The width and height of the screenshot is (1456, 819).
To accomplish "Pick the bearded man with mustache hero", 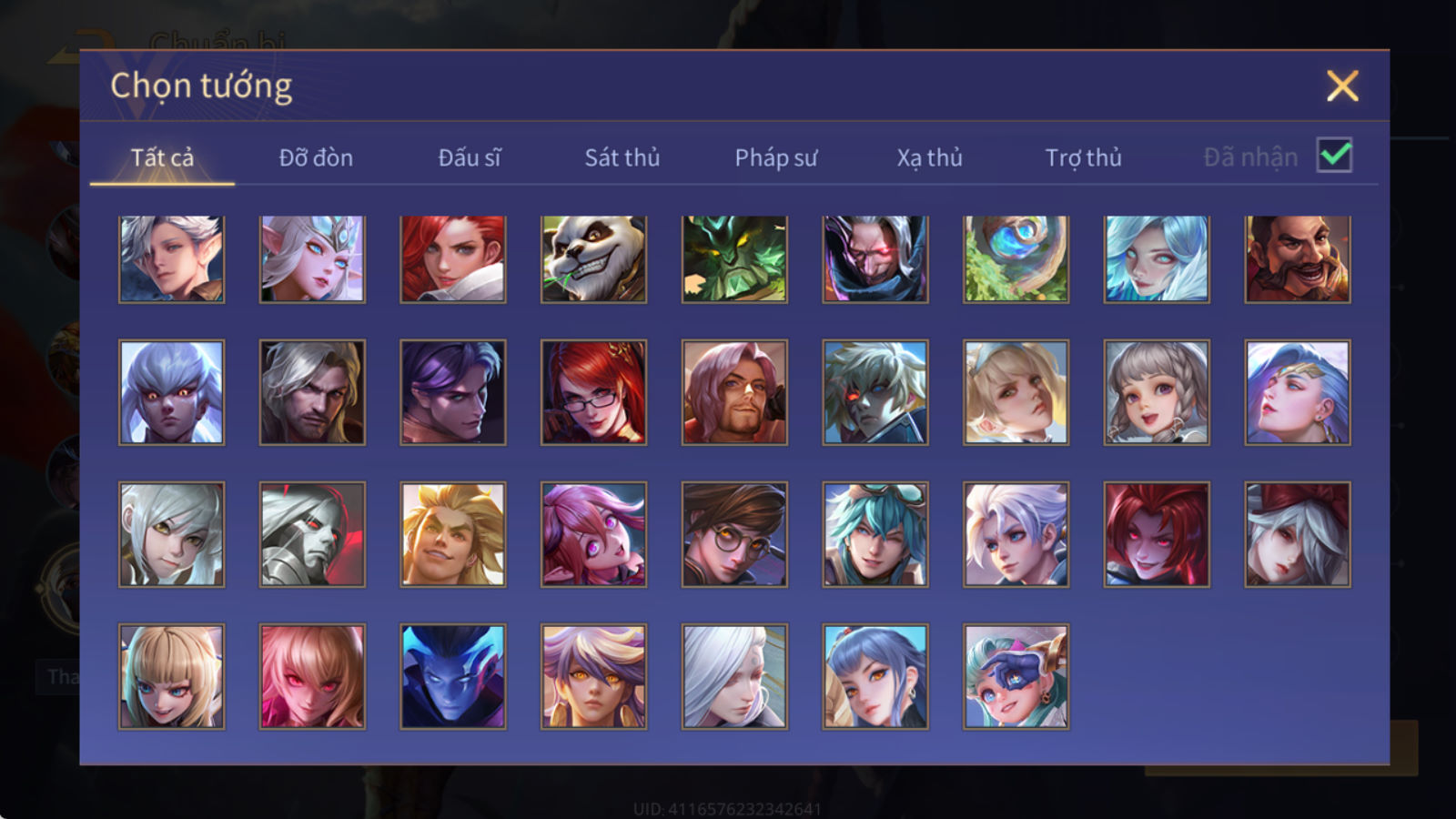I will click(x=1298, y=259).
